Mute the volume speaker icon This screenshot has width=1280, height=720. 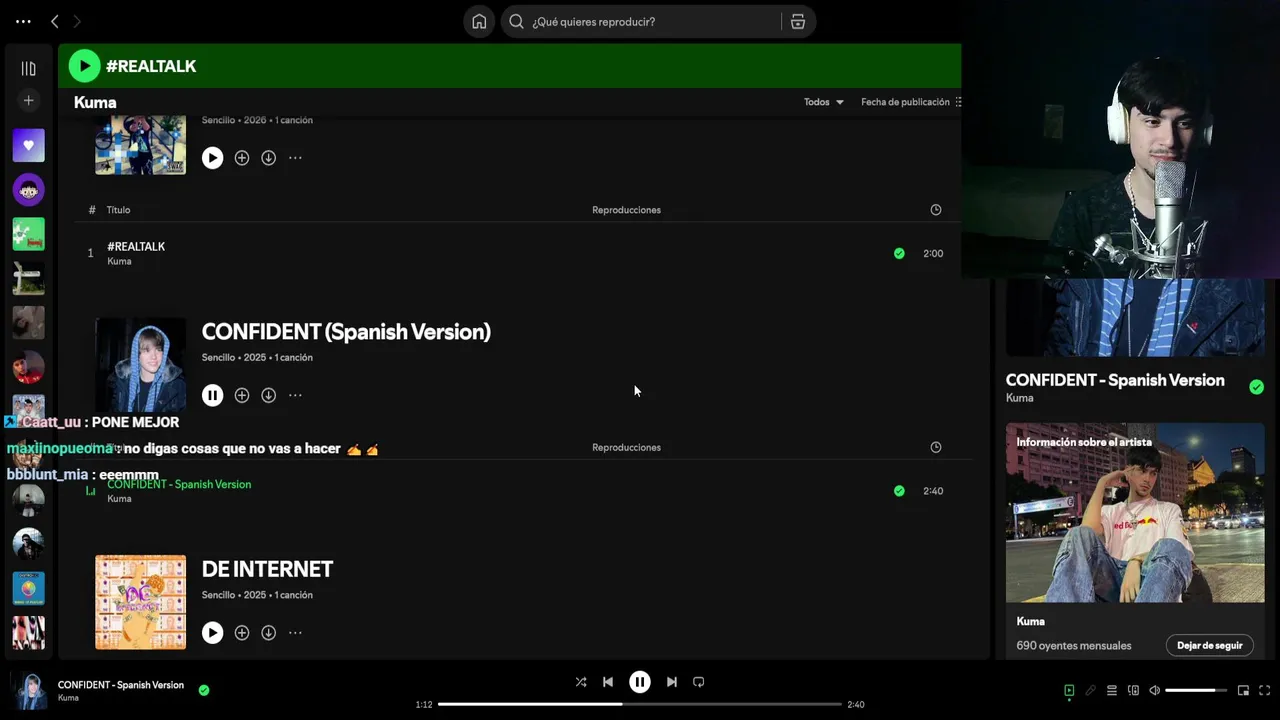coord(1155,690)
